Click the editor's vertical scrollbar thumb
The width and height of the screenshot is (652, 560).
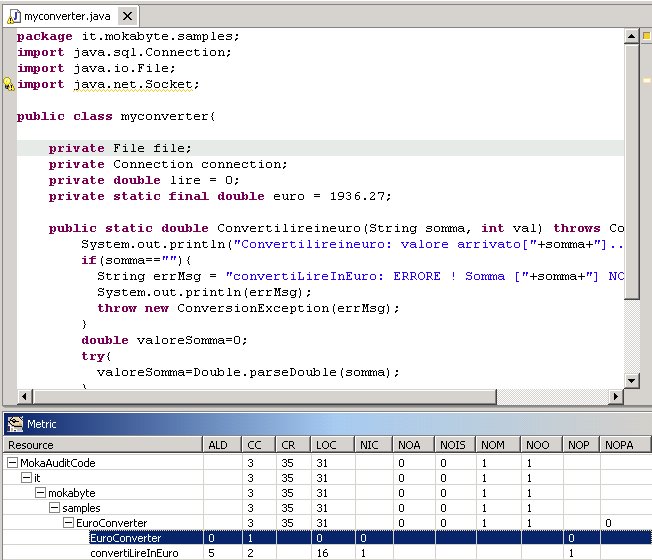click(x=632, y=171)
